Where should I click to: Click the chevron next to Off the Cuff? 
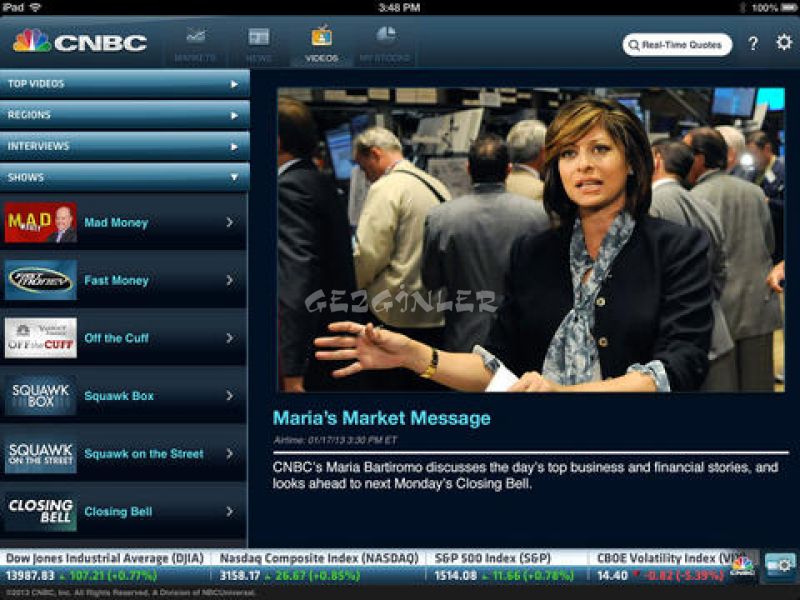(x=230, y=338)
